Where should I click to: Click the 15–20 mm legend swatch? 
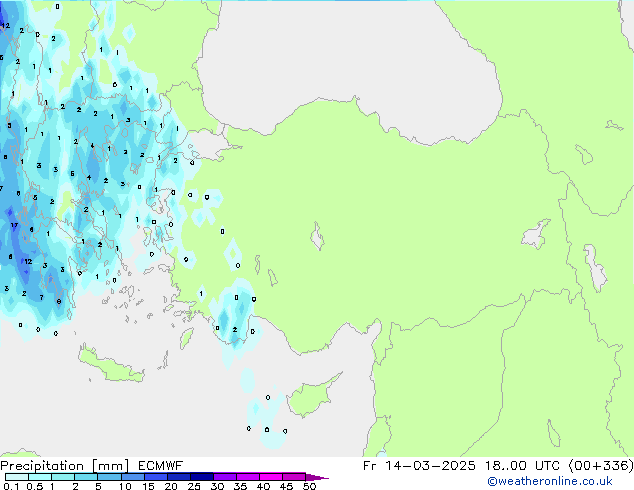[x=156, y=477]
